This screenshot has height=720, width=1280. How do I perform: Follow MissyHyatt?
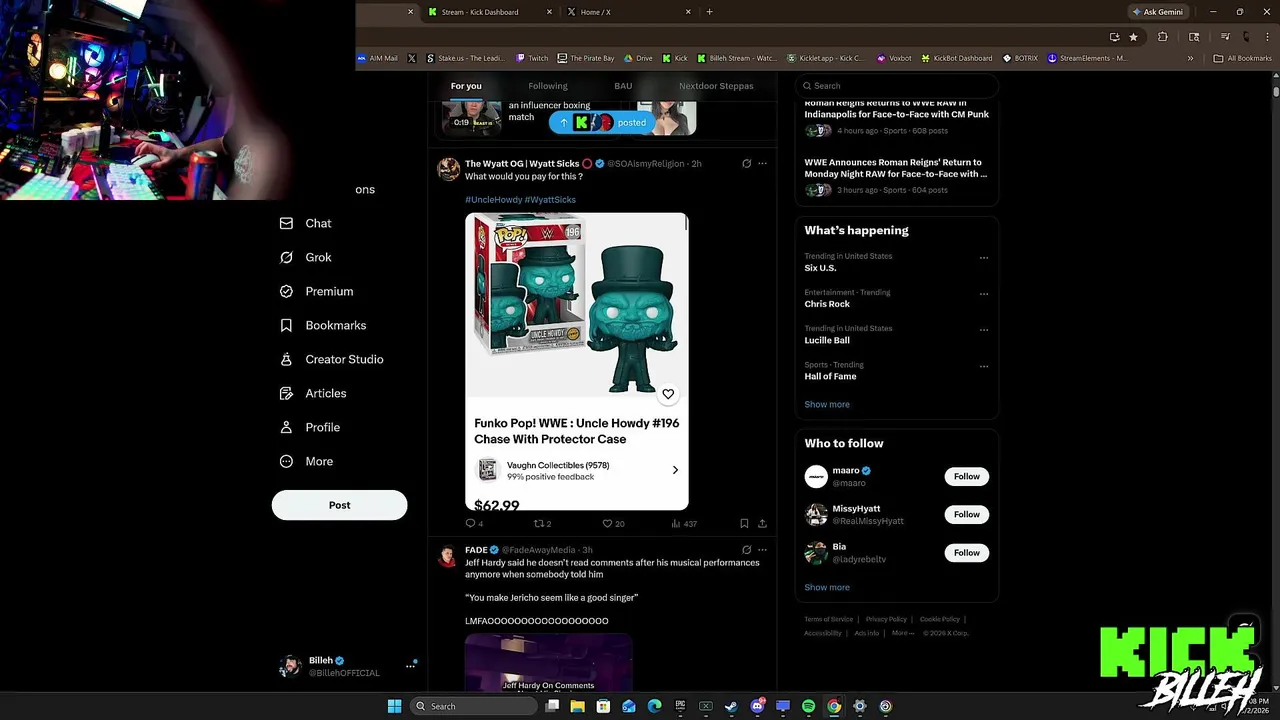click(966, 514)
